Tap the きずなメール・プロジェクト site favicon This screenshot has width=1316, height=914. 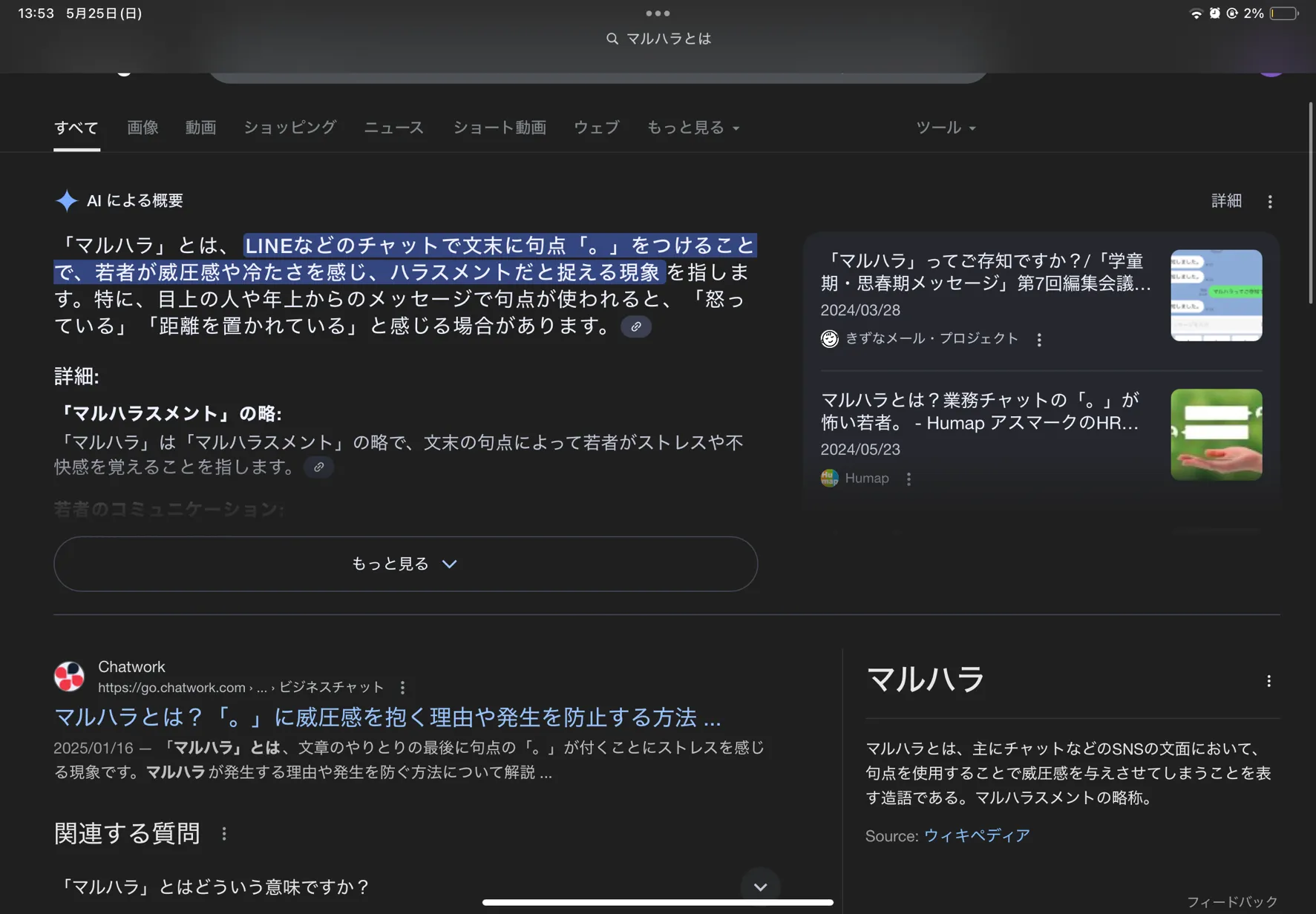tap(829, 339)
